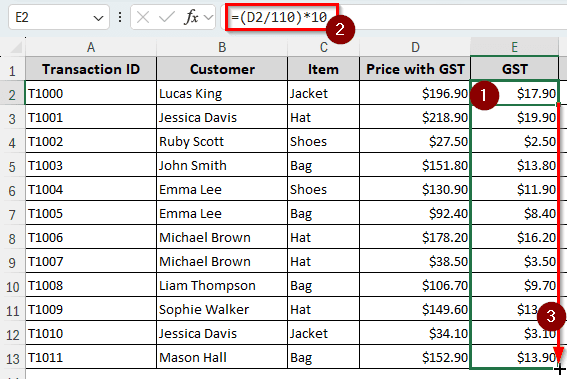Click the Customer header cell

click(222, 69)
